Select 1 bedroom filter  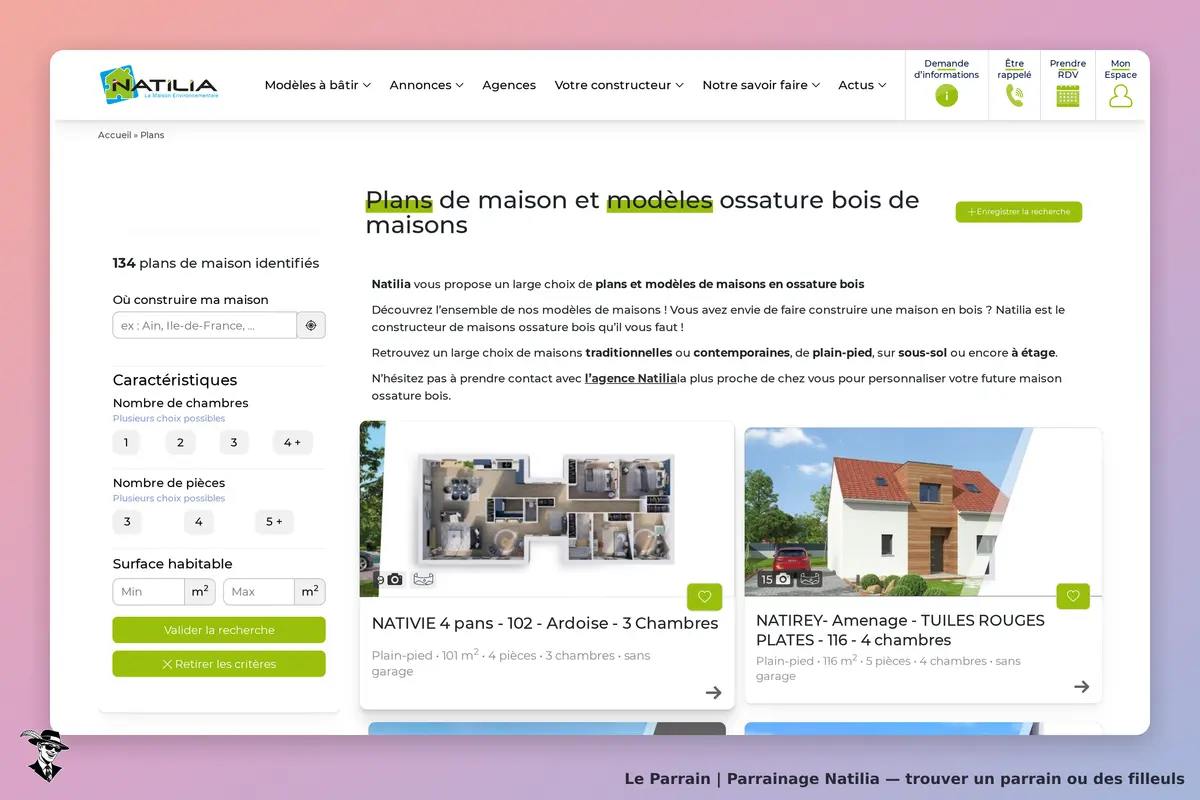pos(126,443)
